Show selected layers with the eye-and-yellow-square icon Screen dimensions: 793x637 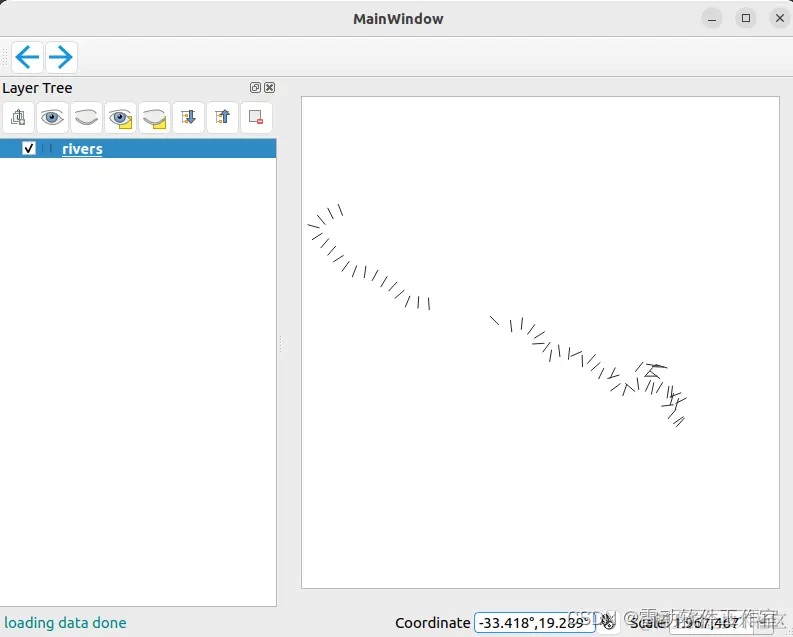120,117
